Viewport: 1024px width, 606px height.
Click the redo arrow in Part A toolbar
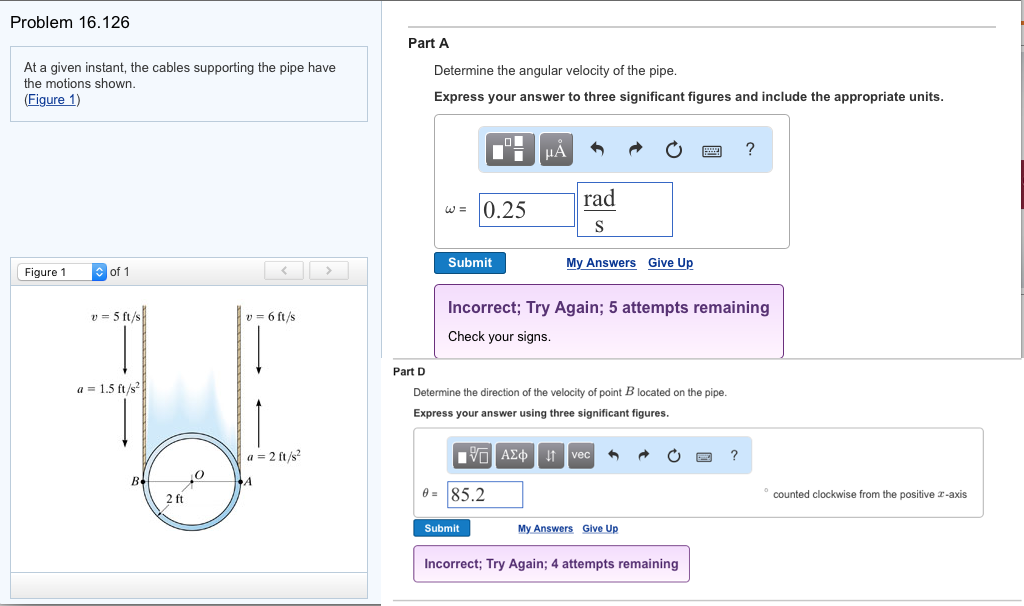tap(636, 150)
